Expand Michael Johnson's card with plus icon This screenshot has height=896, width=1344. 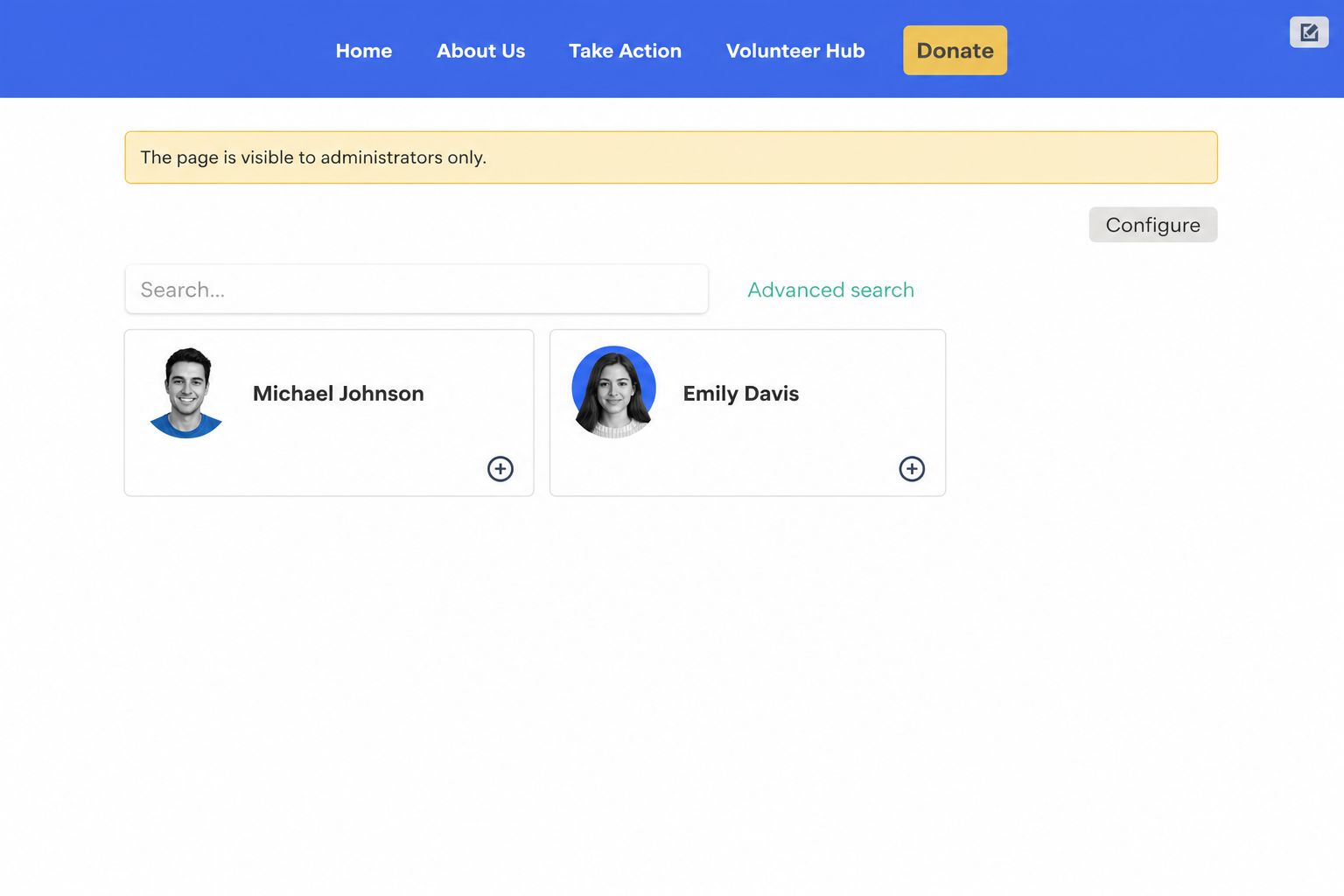coord(500,469)
